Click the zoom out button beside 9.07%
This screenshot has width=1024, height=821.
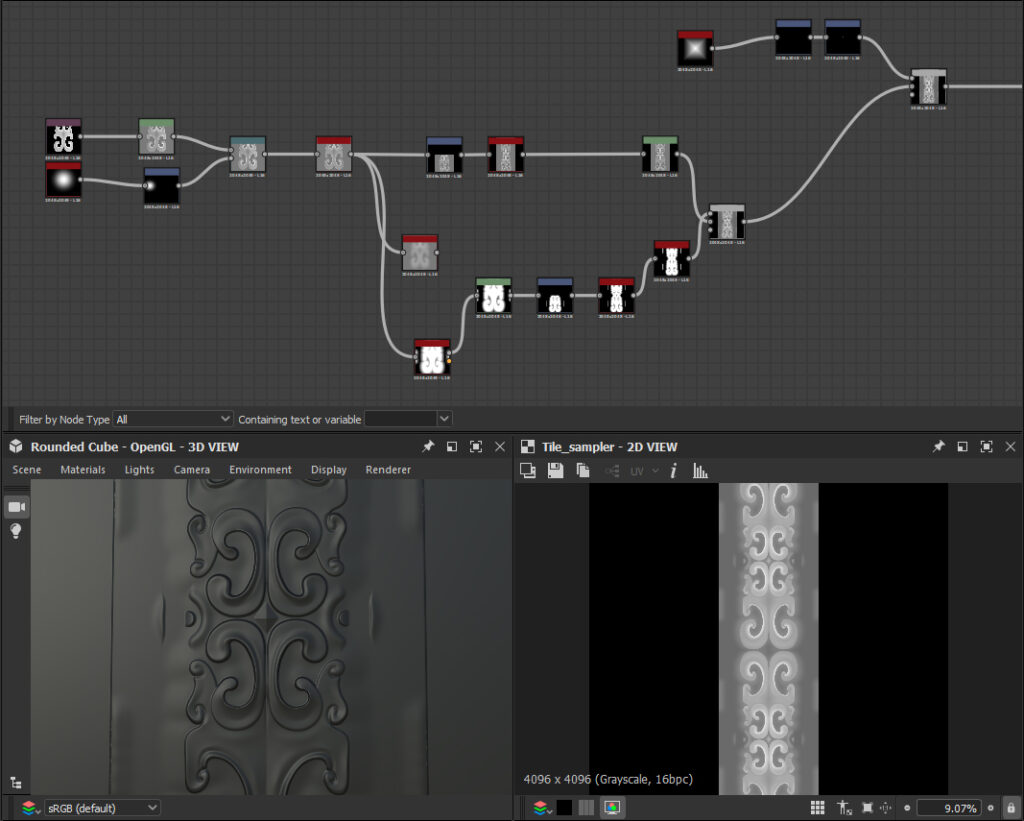click(x=907, y=807)
